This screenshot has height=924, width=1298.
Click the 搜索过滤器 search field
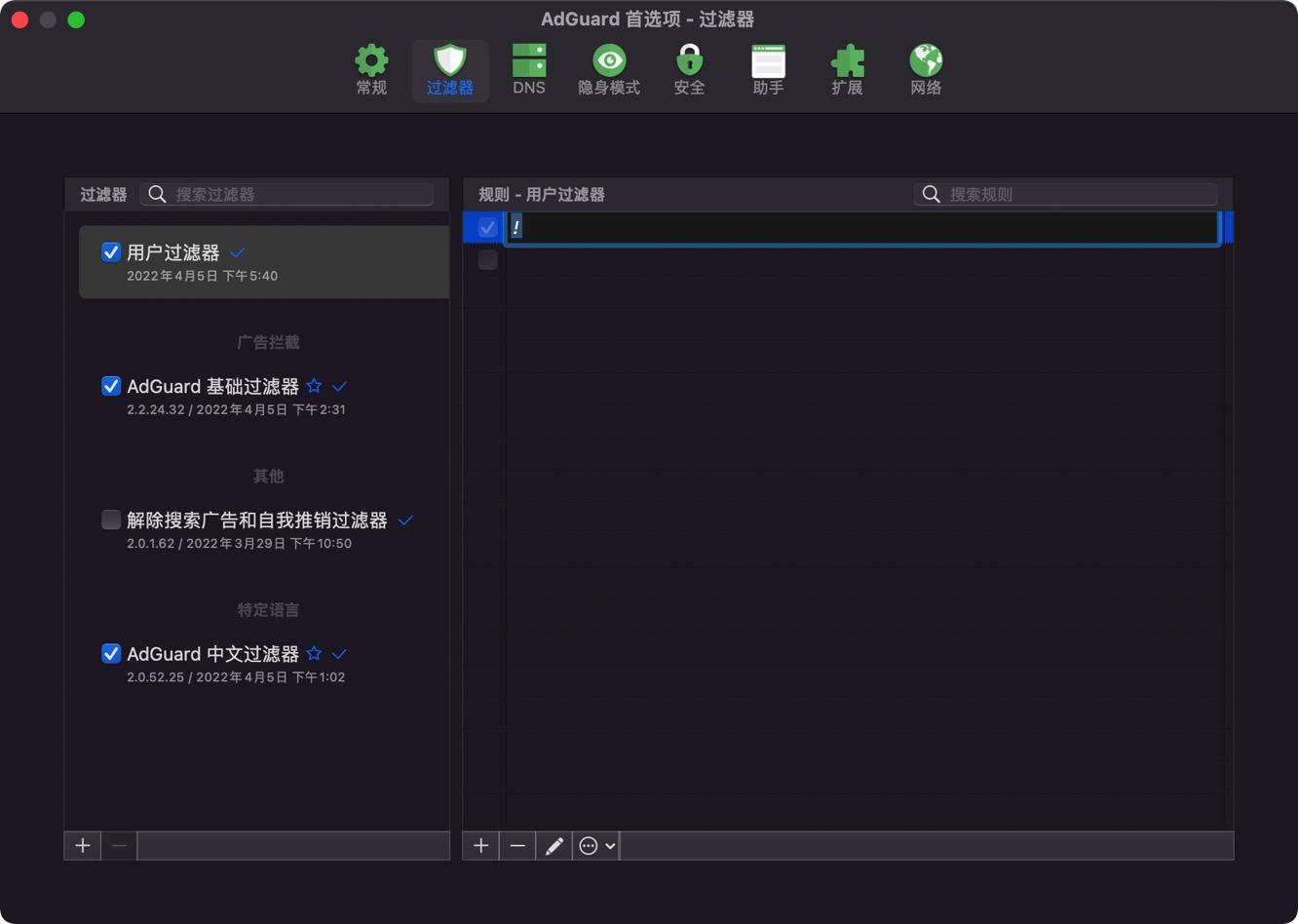pyautogui.click(x=287, y=194)
